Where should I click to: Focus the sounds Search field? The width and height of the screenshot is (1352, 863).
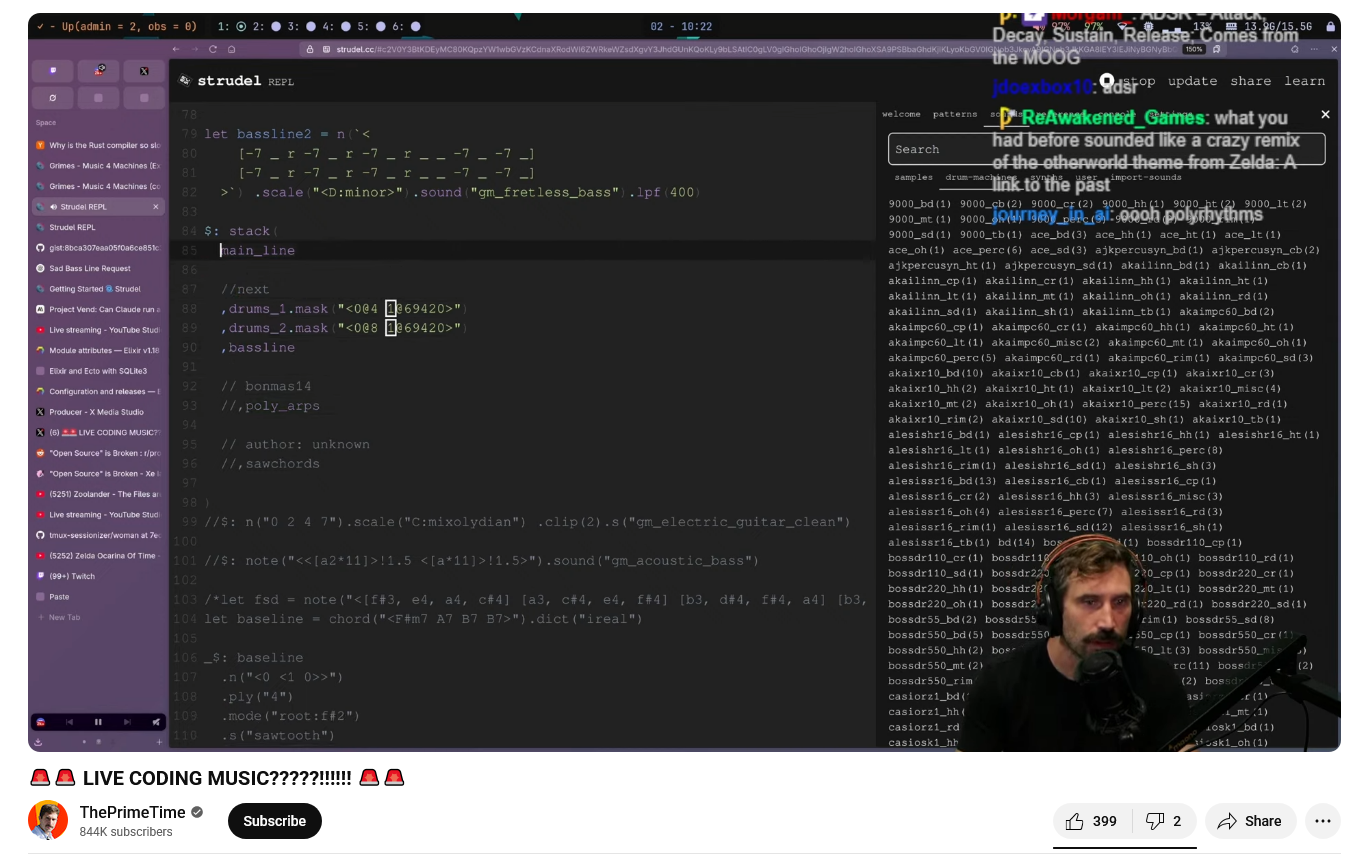1106,149
